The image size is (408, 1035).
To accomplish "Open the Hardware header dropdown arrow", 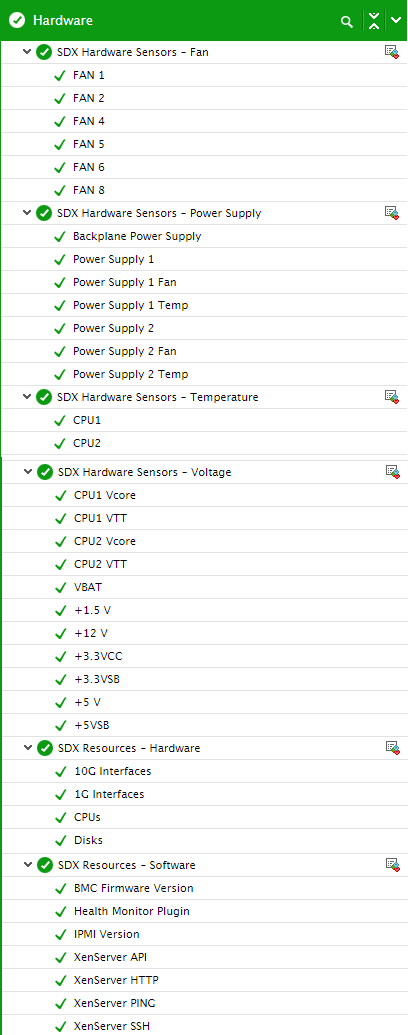I will [x=395, y=20].
